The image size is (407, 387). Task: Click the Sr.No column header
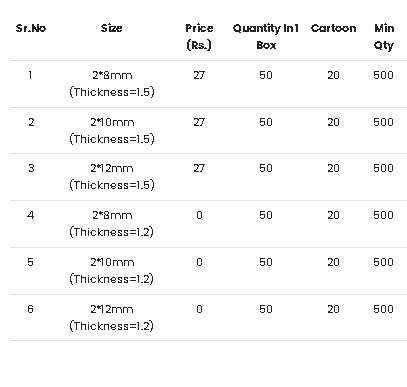point(31,28)
